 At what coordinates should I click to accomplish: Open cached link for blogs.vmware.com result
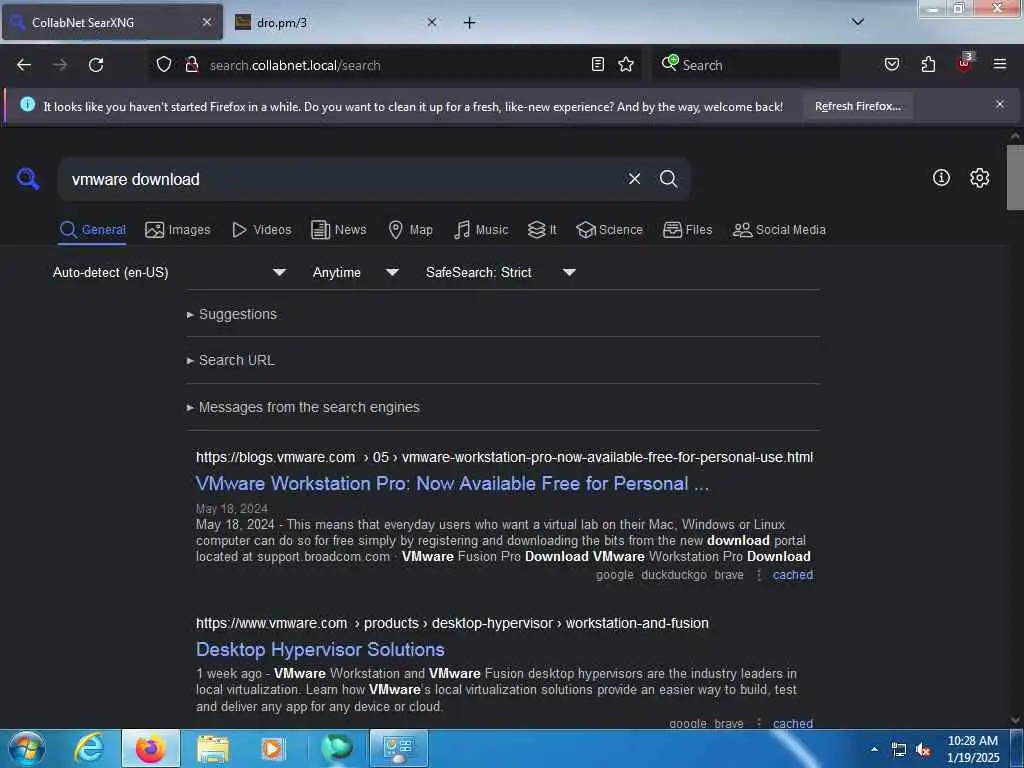point(792,575)
